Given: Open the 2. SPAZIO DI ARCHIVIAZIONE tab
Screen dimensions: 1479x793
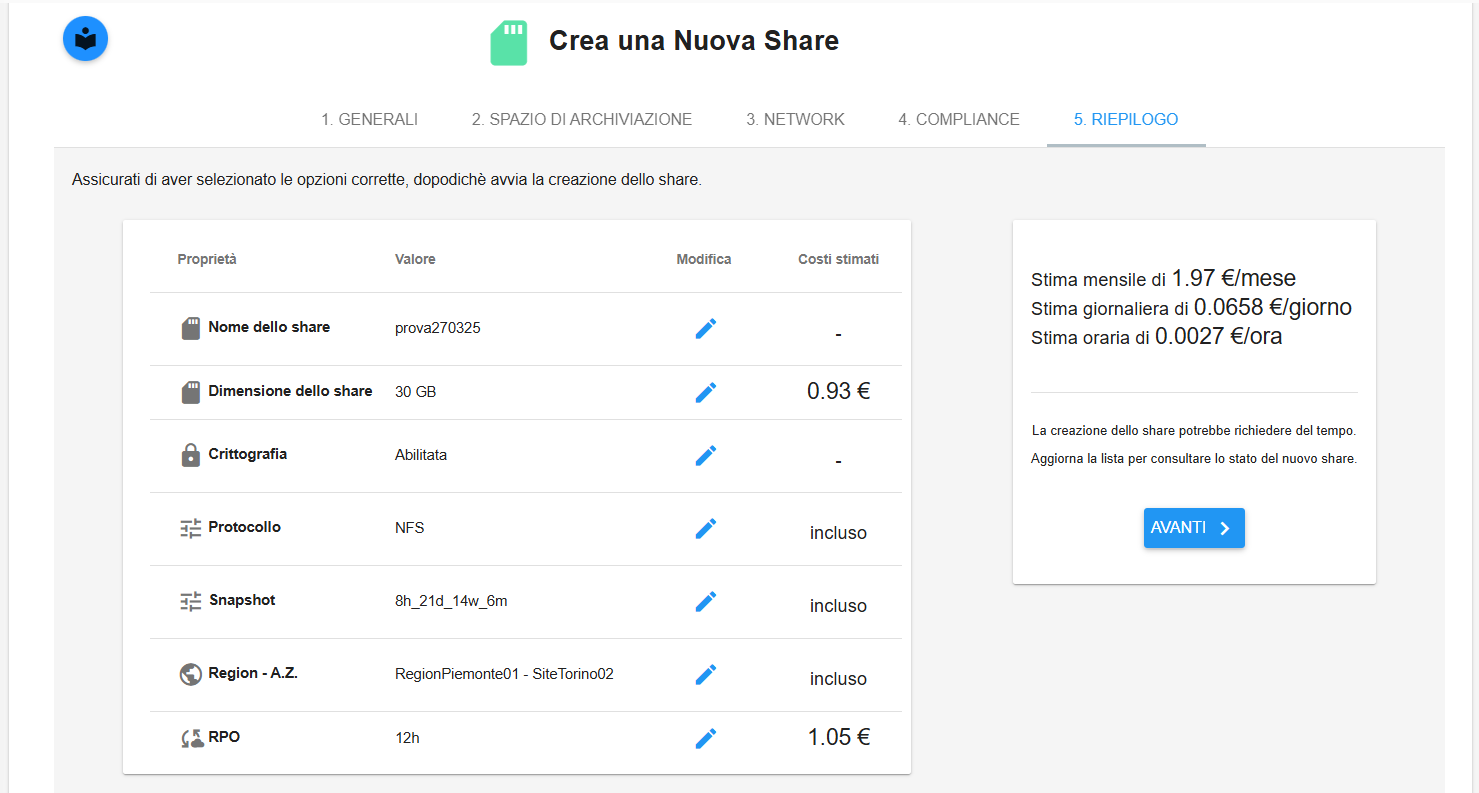Looking at the screenshot, I should [x=582, y=119].
